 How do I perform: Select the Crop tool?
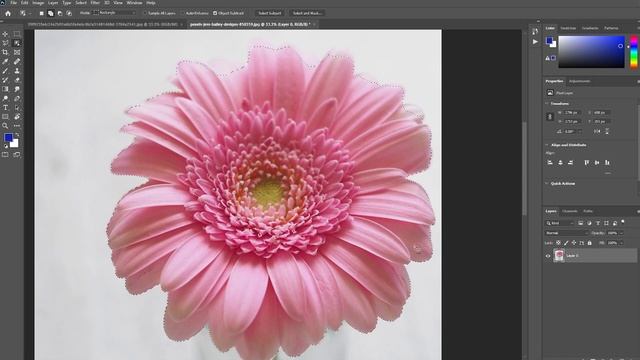point(5,52)
